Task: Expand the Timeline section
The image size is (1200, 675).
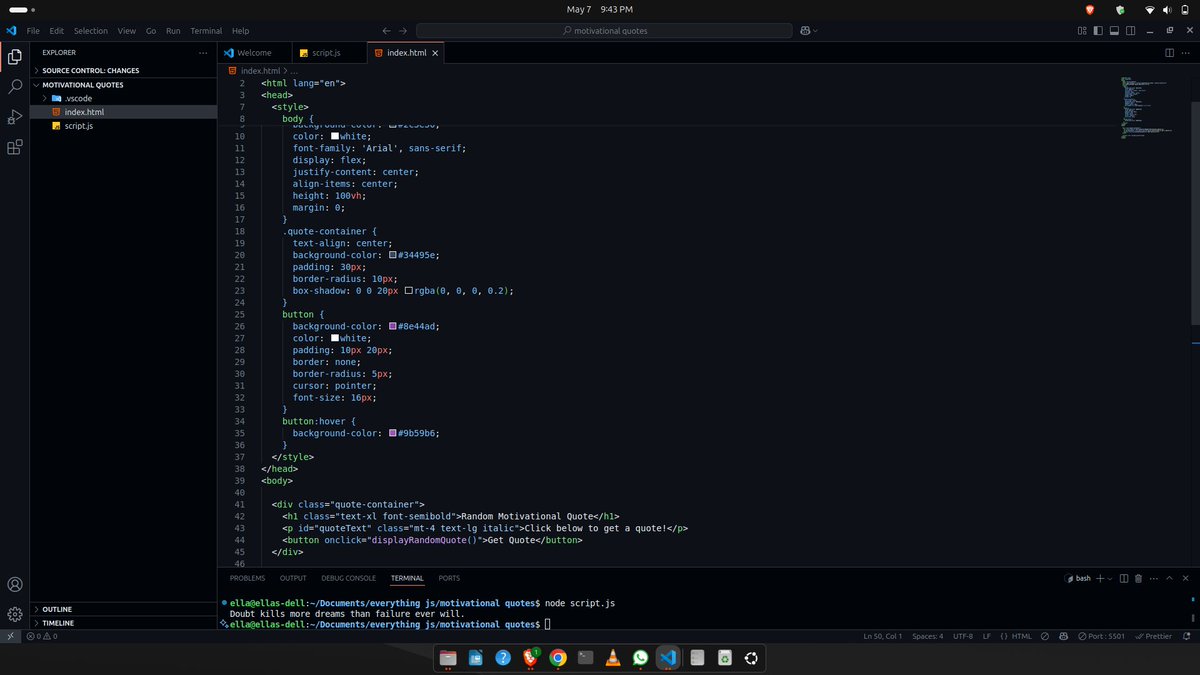Action: click(123, 623)
